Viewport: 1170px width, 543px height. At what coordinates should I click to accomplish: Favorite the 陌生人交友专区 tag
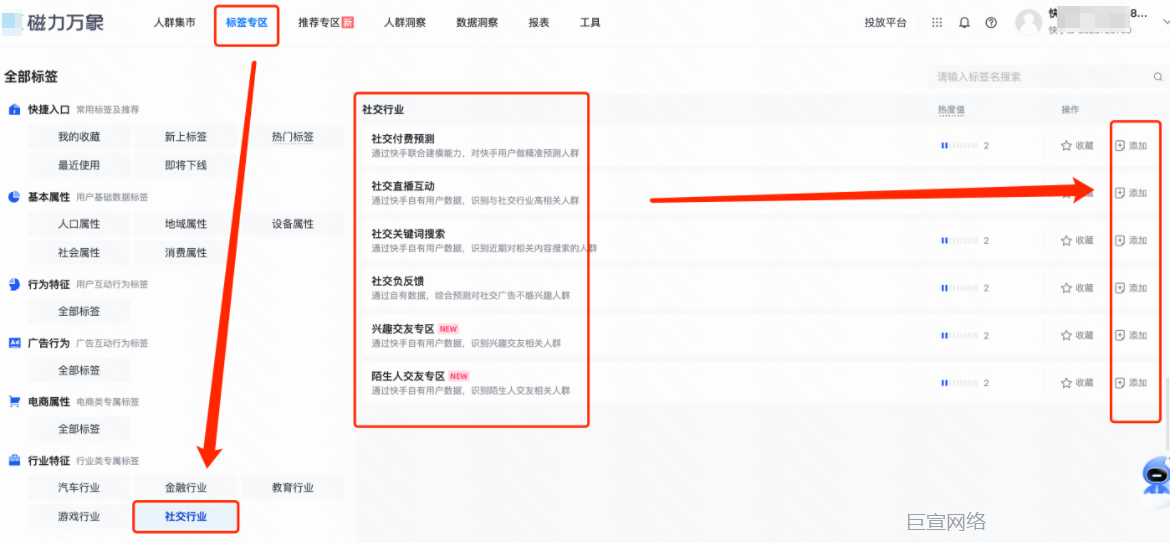pyautogui.click(x=1077, y=383)
